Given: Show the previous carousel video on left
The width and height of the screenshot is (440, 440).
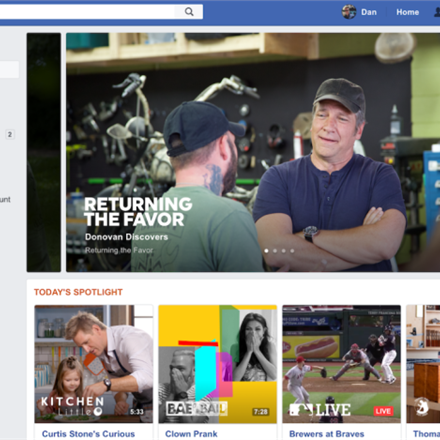Looking at the screenshot, I should pos(44,152).
